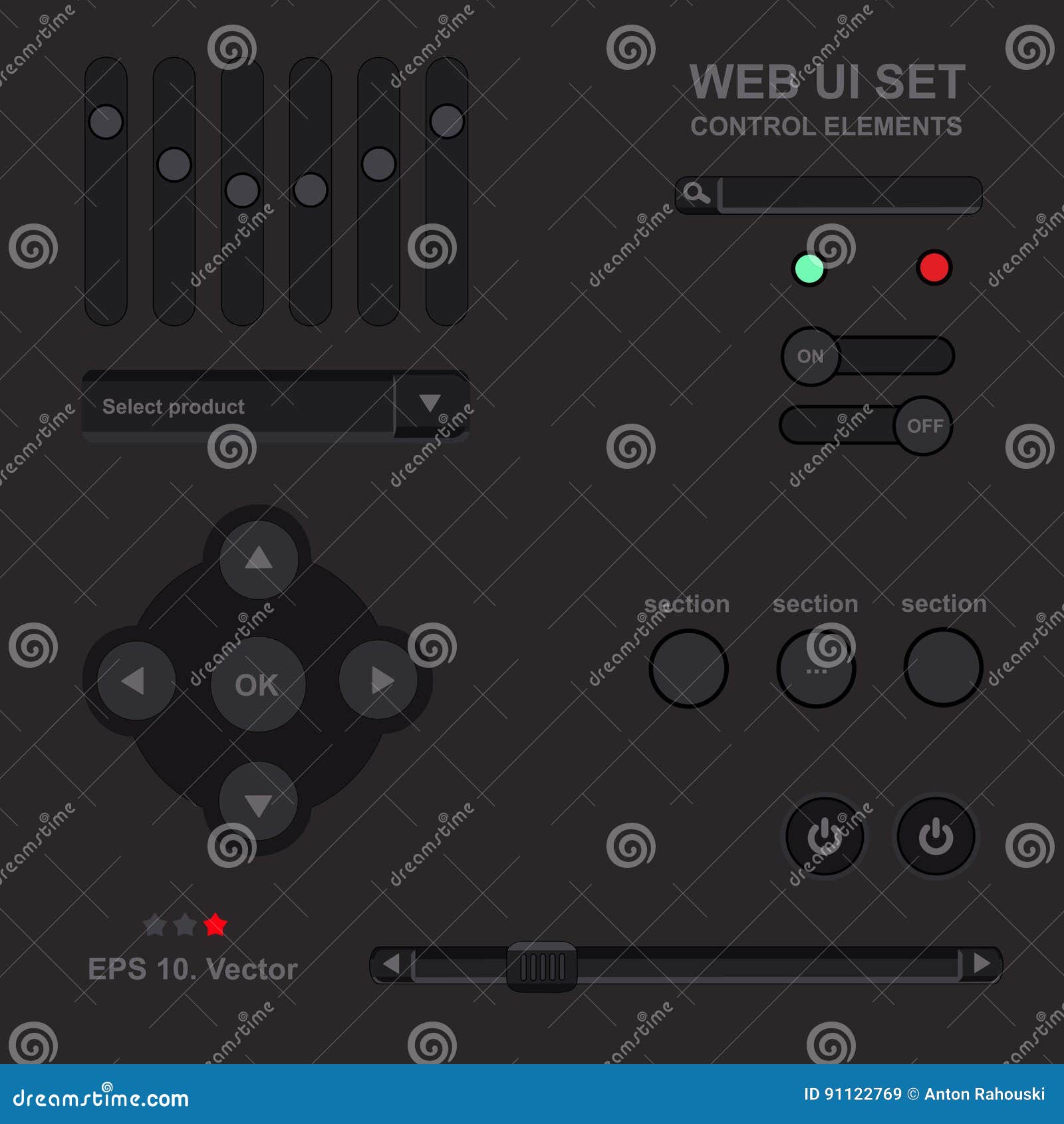1064x1124 pixels.
Task: Click the search magnifier icon
Action: (696, 195)
